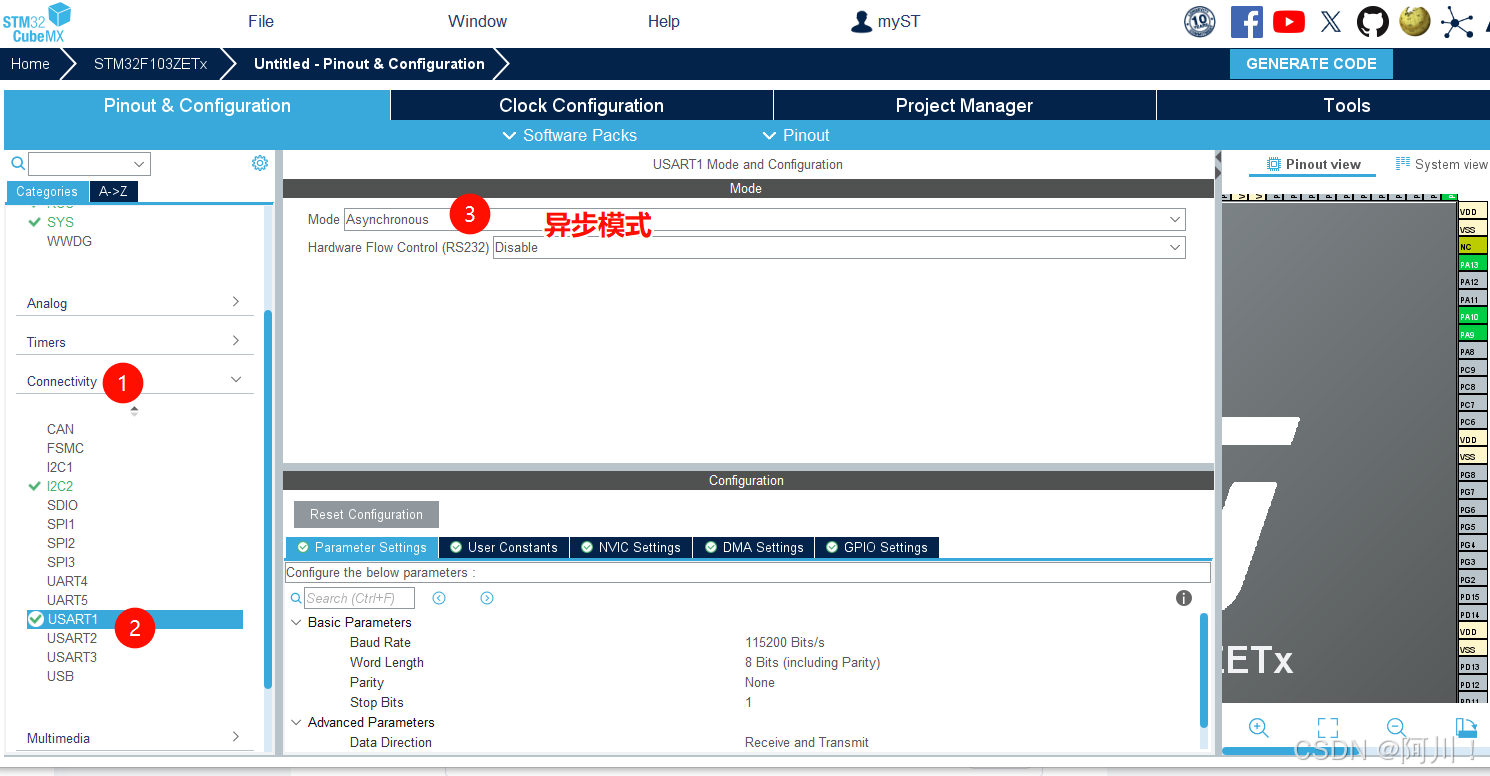Screen dimensions: 1490x776
Task: Select green pin PA13 on chip
Action: point(1473,264)
